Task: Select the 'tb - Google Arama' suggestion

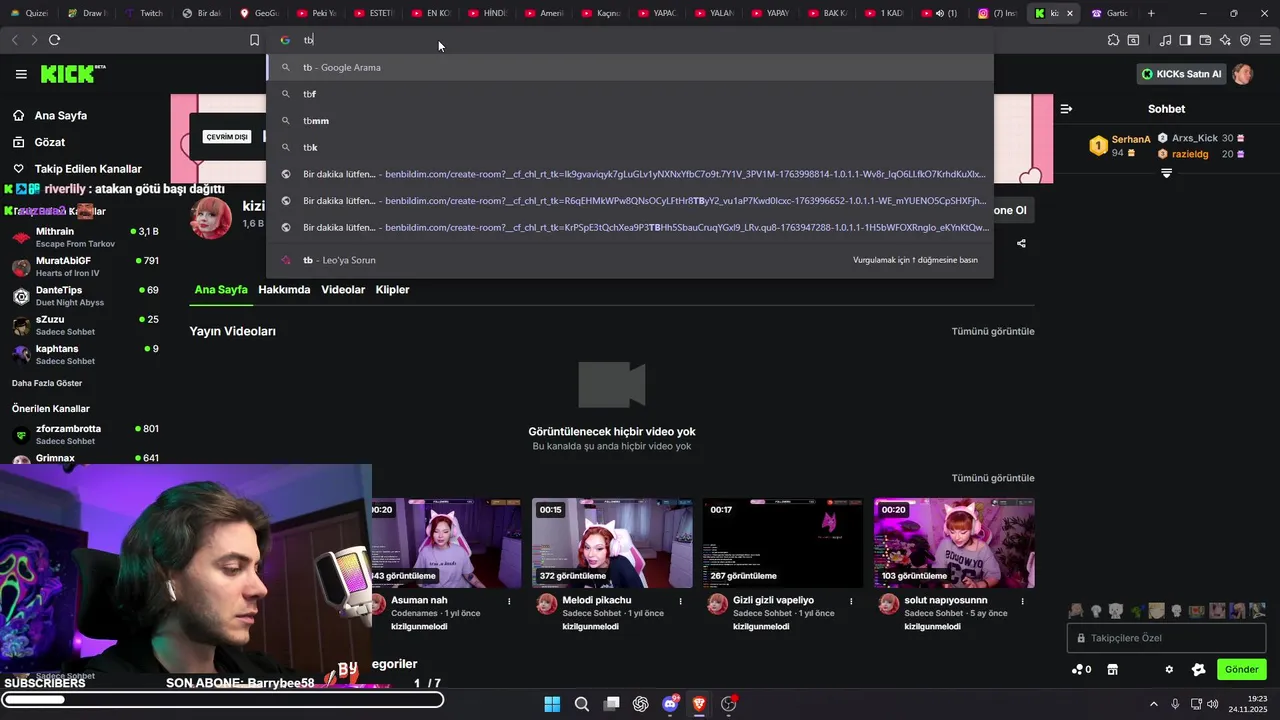Action: [x=630, y=67]
